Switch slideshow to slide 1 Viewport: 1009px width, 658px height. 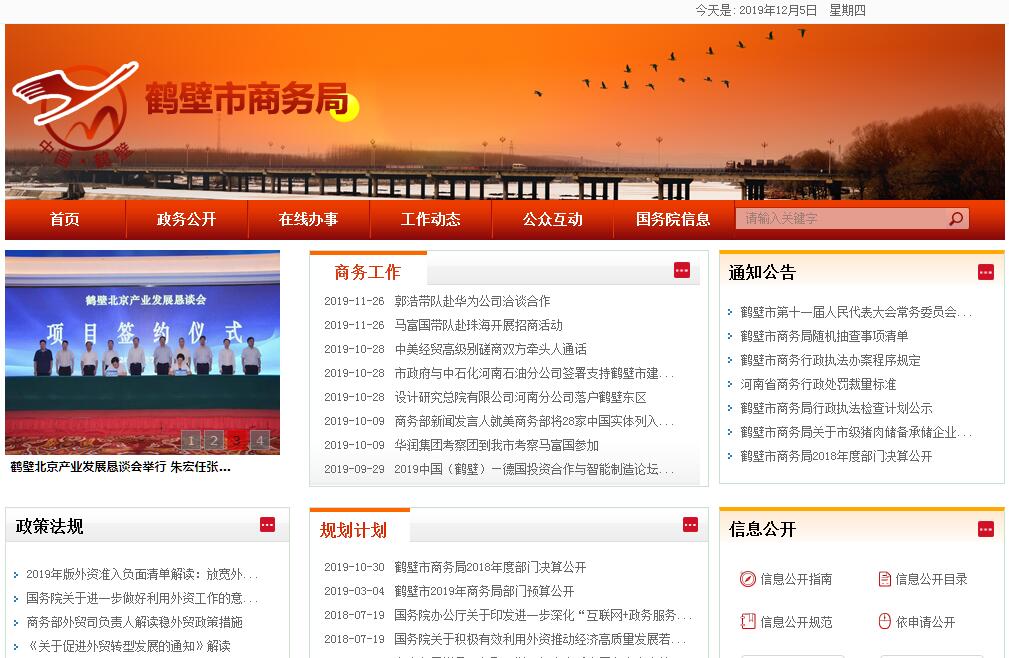click(190, 440)
